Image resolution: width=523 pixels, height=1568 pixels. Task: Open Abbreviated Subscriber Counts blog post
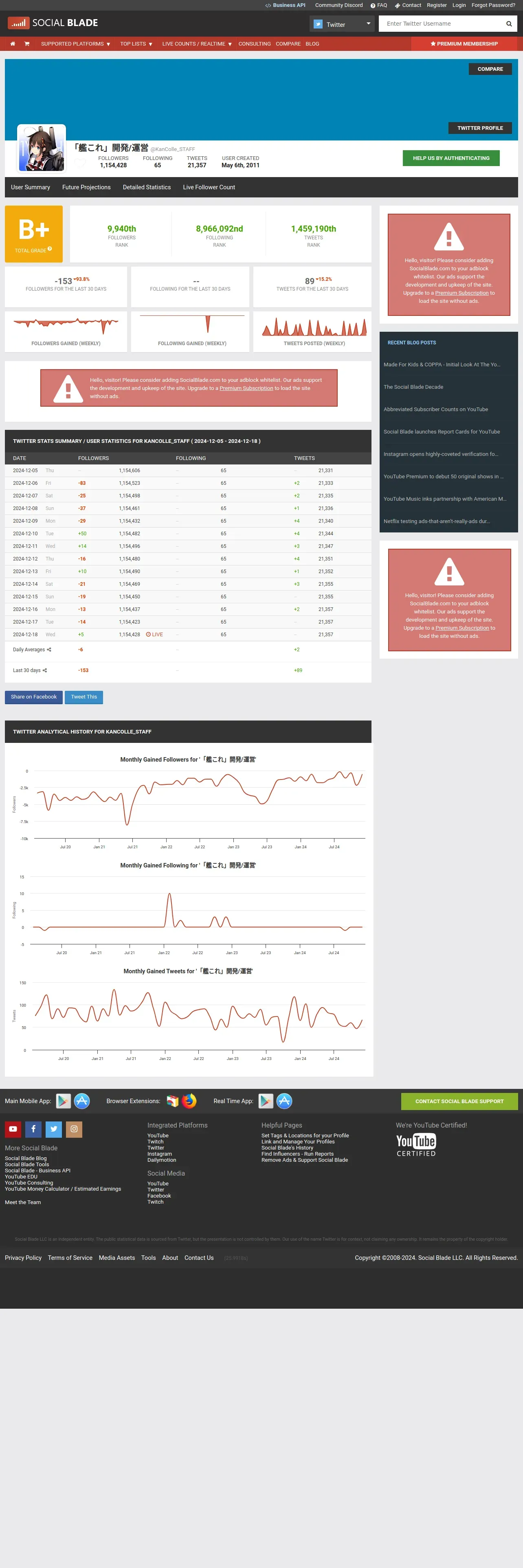click(435, 410)
